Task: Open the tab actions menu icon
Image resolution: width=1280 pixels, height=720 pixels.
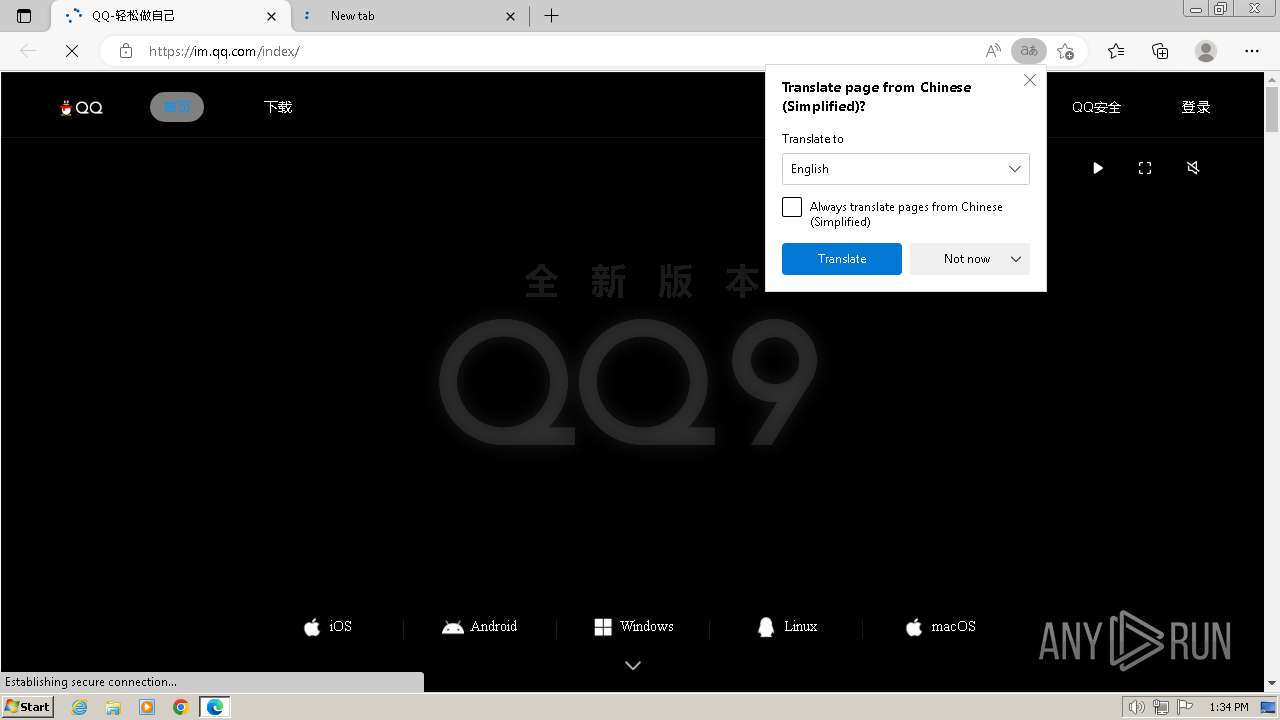Action: 24,16
